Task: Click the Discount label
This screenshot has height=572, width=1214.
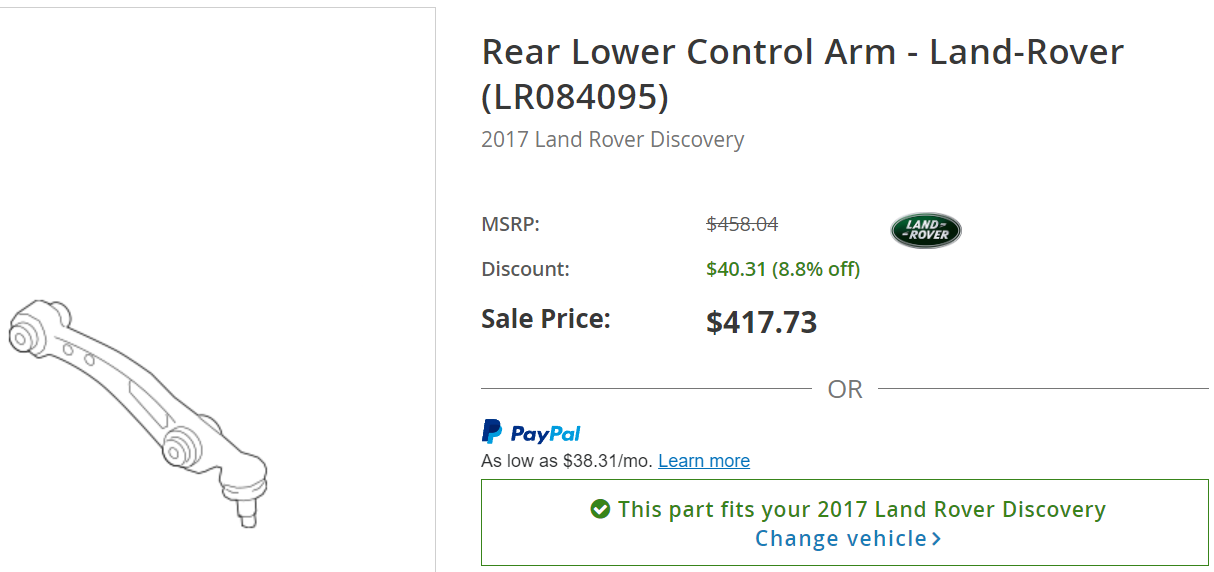Action: pyautogui.click(x=525, y=269)
